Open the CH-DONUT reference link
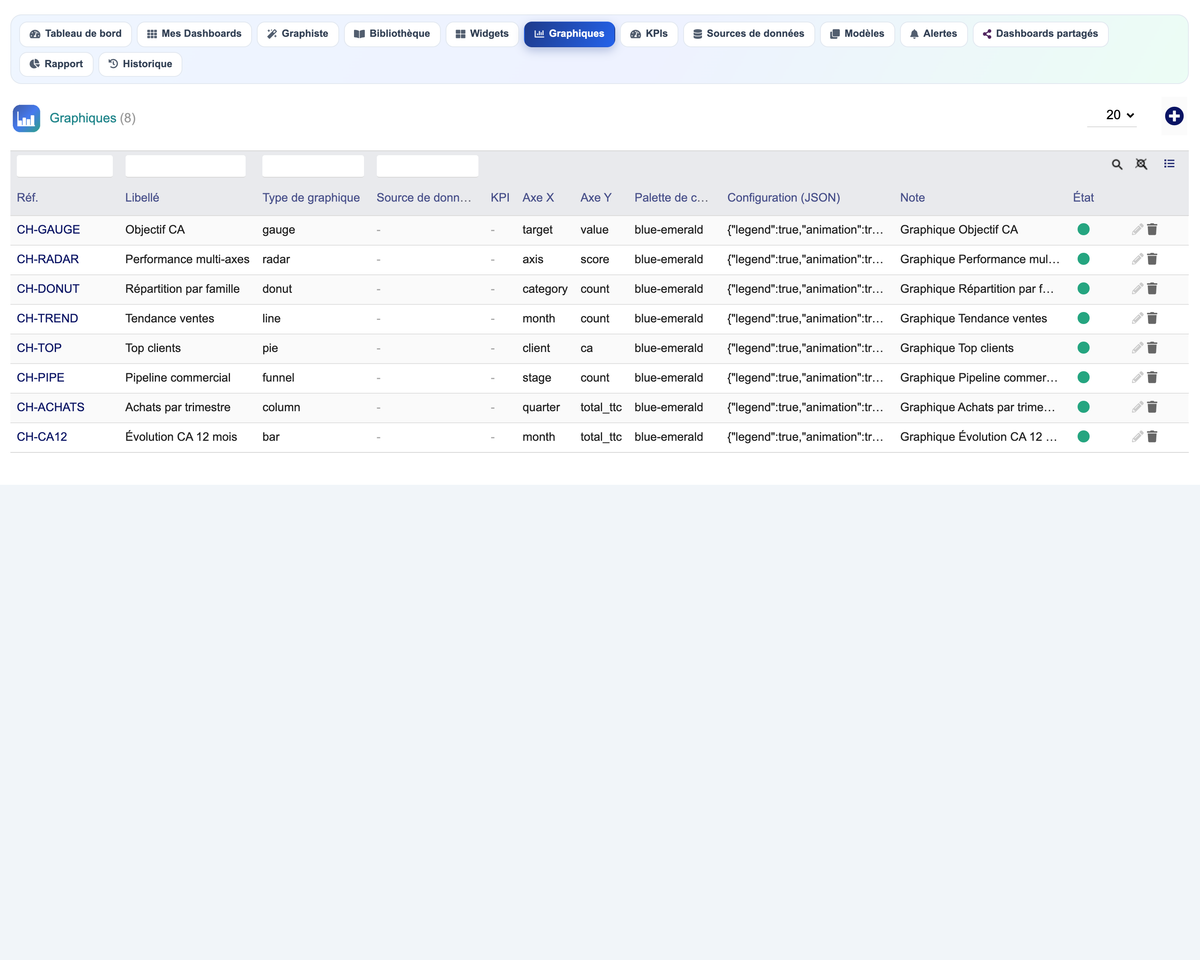Viewport: 1200px width, 960px height. 48,289
